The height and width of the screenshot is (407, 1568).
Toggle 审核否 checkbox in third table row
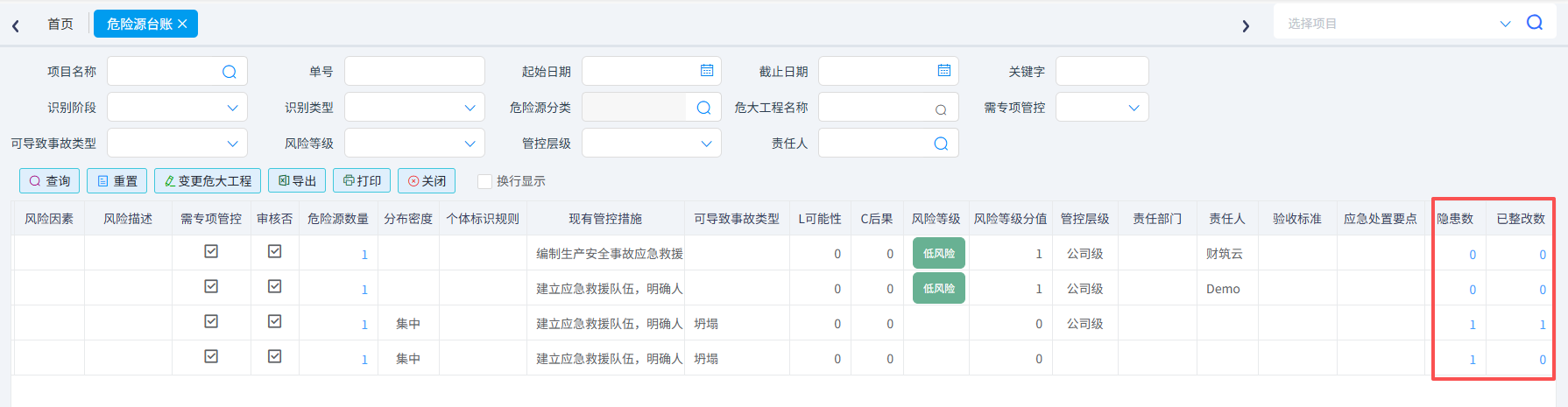pos(274,321)
